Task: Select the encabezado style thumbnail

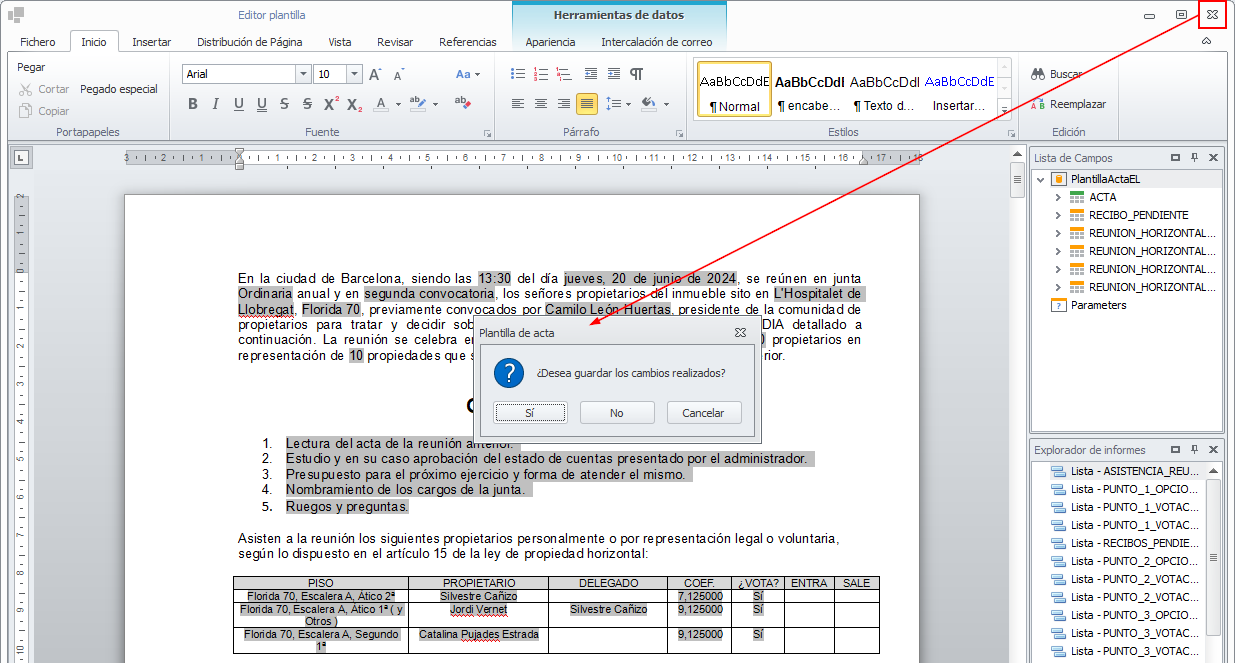Action: tap(810, 91)
